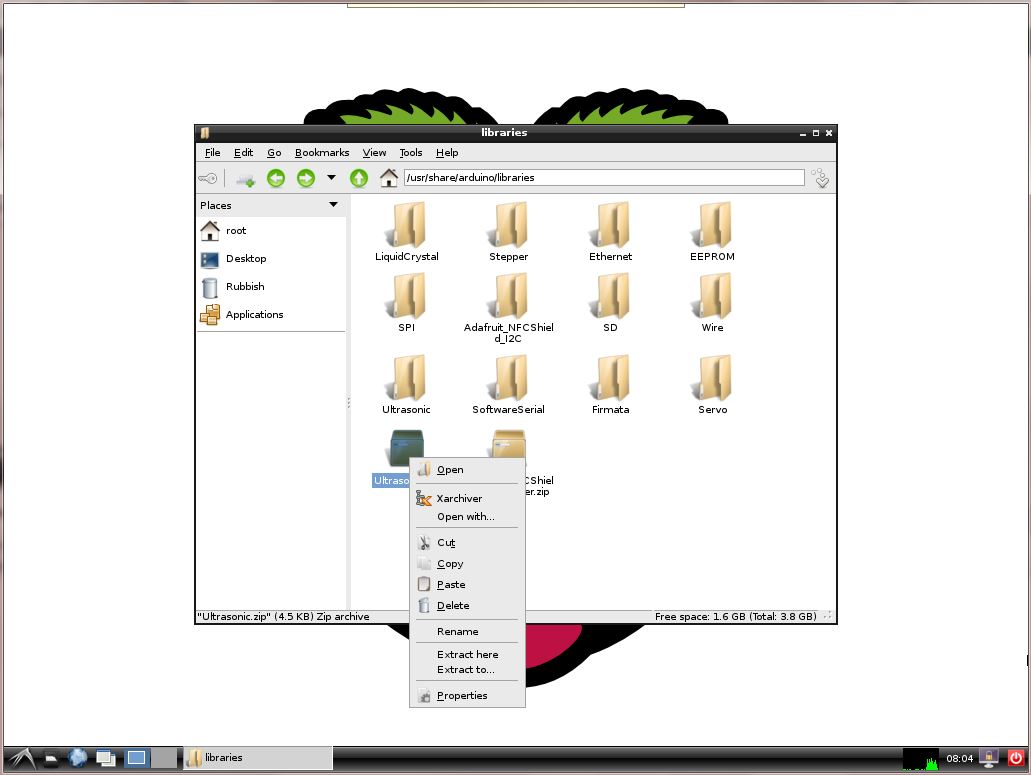This screenshot has width=1031, height=775.
Task: Open the LXDE start menu icon
Action: coord(22,759)
